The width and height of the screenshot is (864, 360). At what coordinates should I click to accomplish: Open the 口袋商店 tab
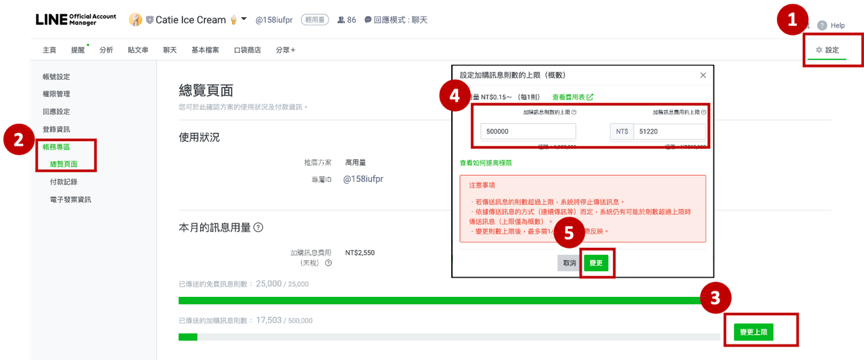pos(247,50)
